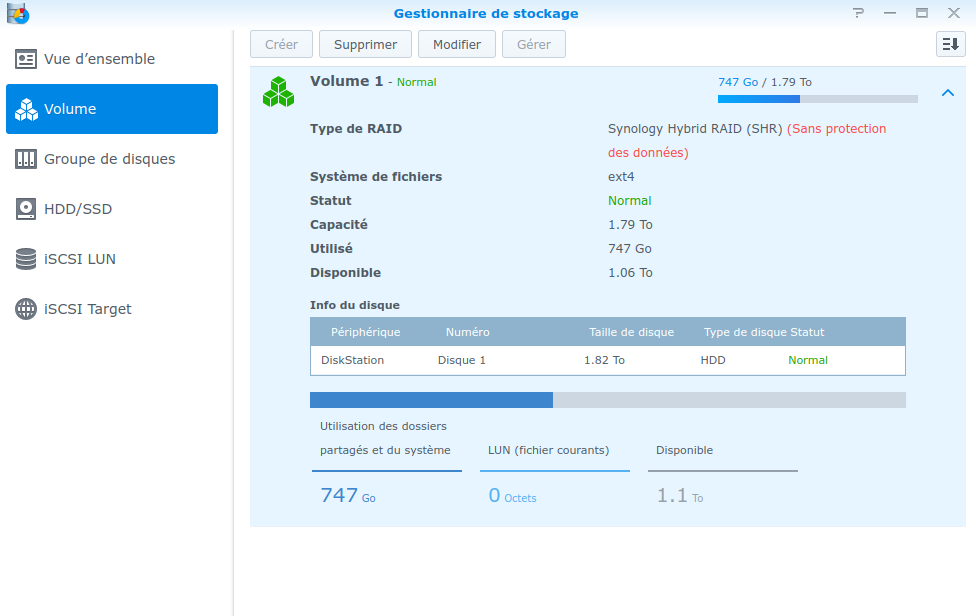Switch to iSCSI LUN section
The width and height of the screenshot is (976, 616).
tap(112, 259)
